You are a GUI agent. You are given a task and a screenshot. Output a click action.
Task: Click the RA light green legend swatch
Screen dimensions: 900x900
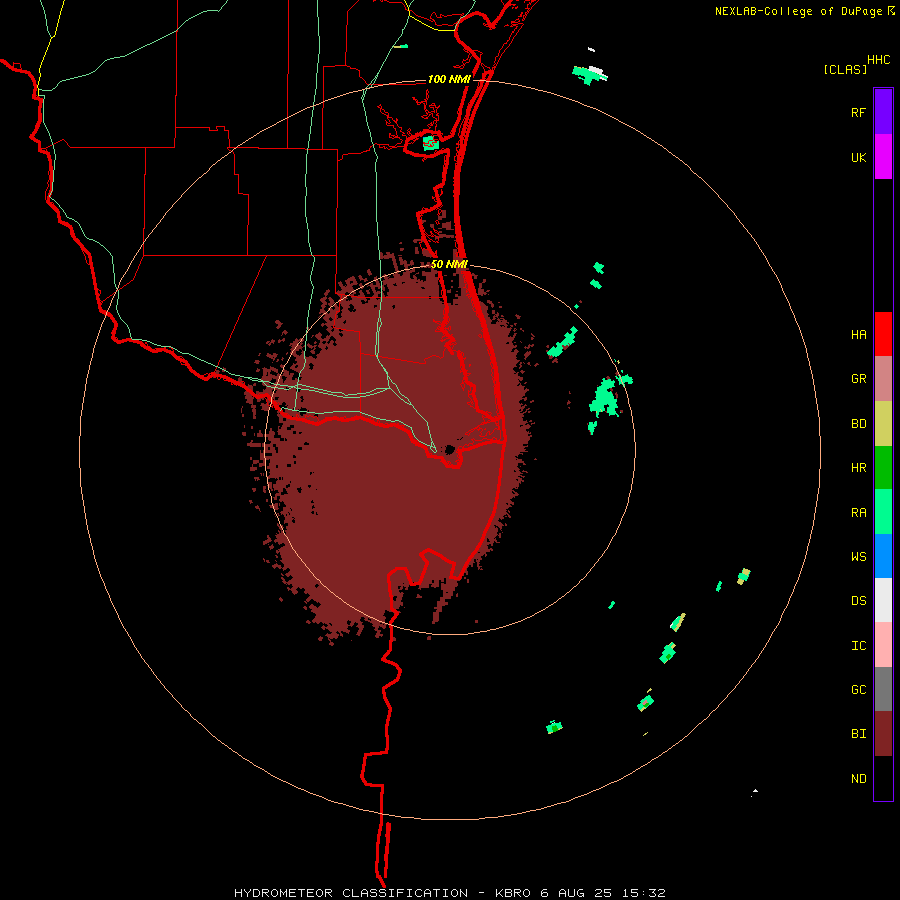(883, 512)
